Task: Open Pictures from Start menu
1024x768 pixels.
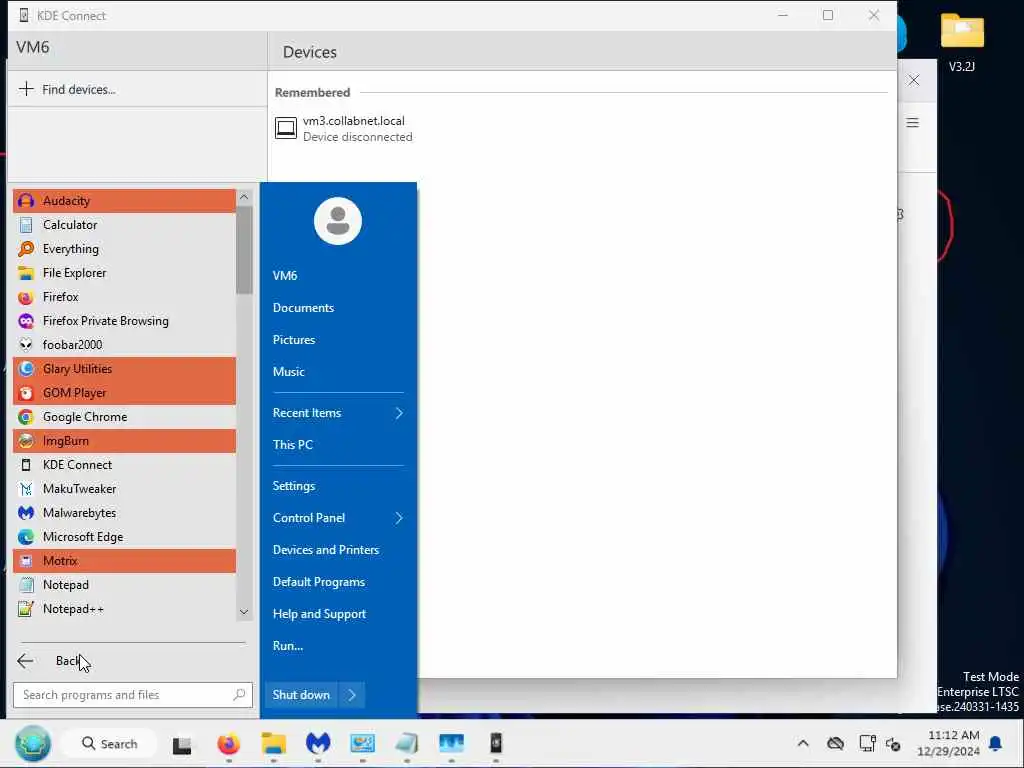Action: click(x=294, y=340)
